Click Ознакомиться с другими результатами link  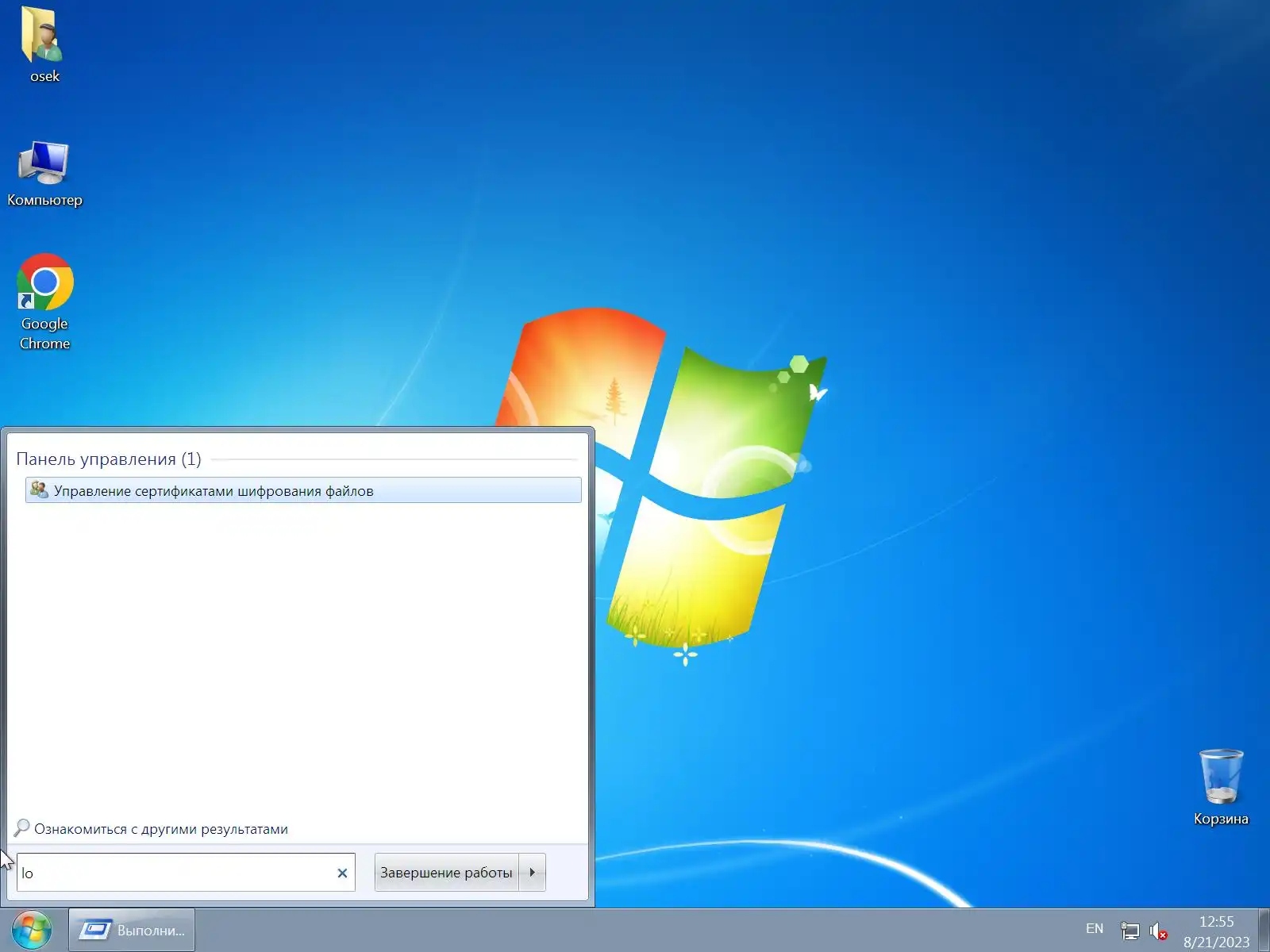[161, 829]
